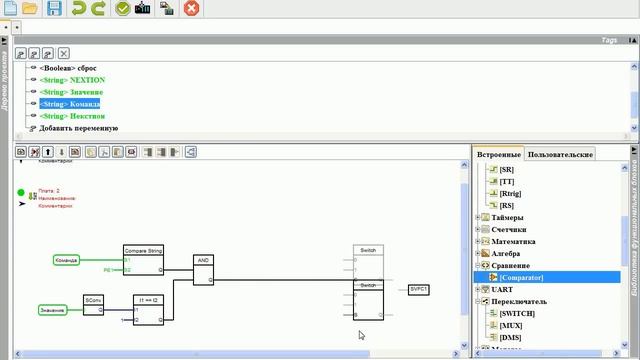Select the [Comparator] block in the library
The height and width of the screenshot is (360, 640).
tap(521, 278)
